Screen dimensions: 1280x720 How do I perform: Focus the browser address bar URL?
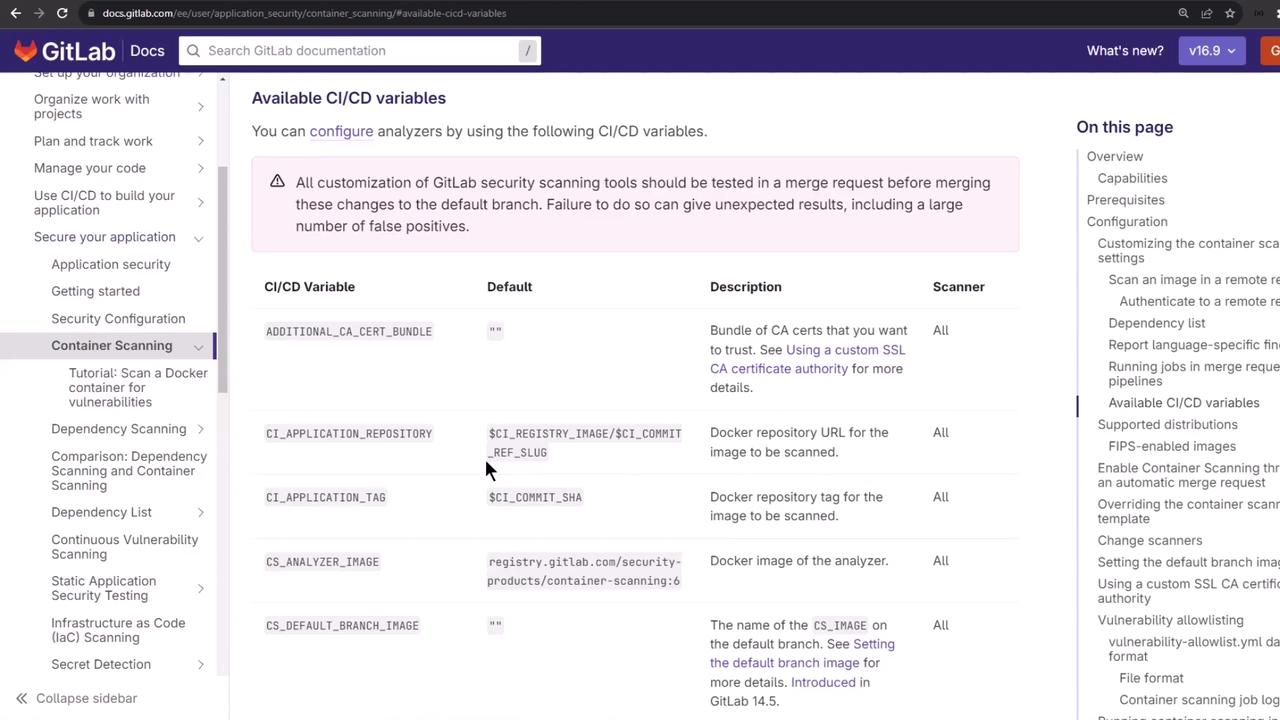[x=304, y=13]
